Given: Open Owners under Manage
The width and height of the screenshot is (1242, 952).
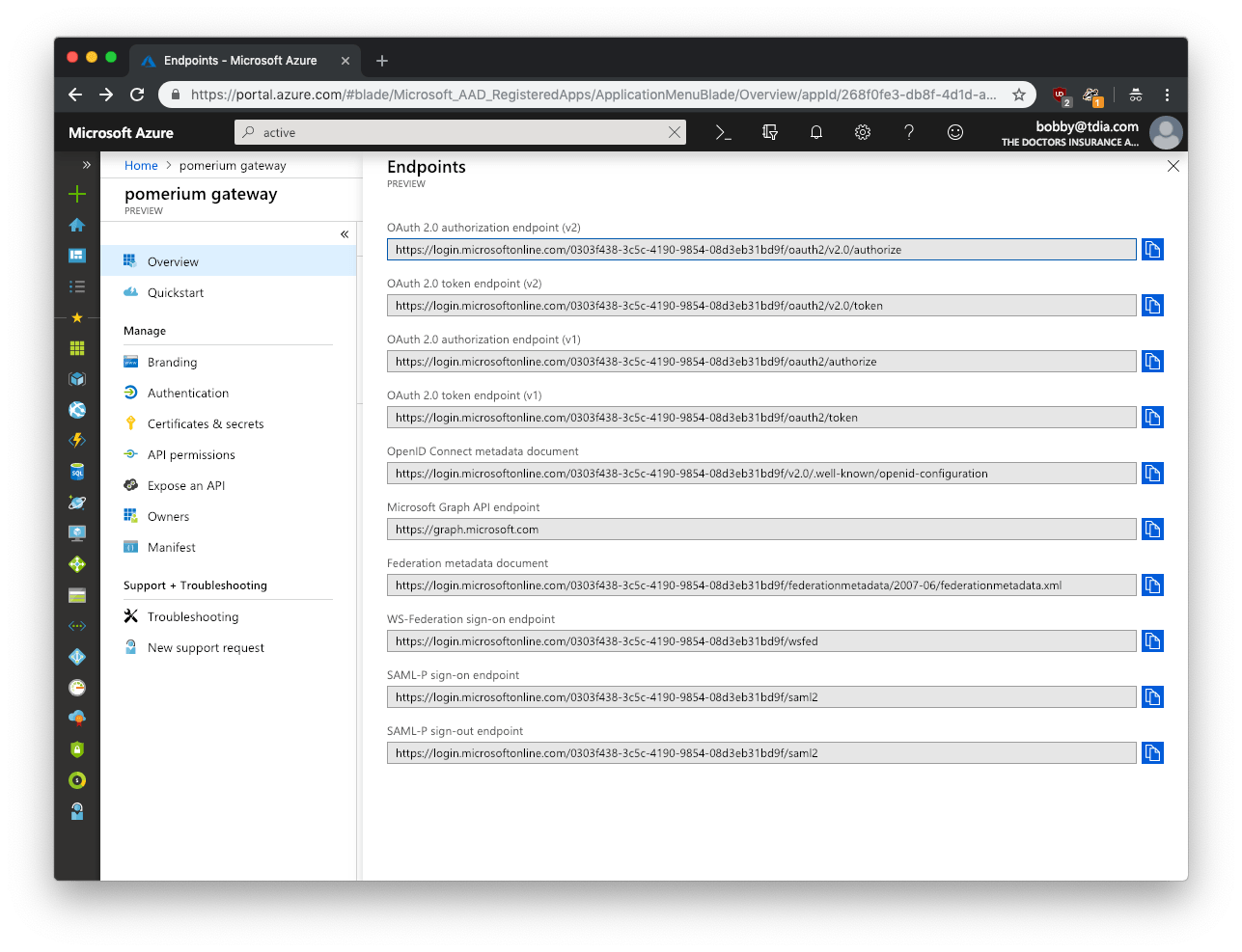Looking at the screenshot, I should pyautogui.click(x=229, y=516).
